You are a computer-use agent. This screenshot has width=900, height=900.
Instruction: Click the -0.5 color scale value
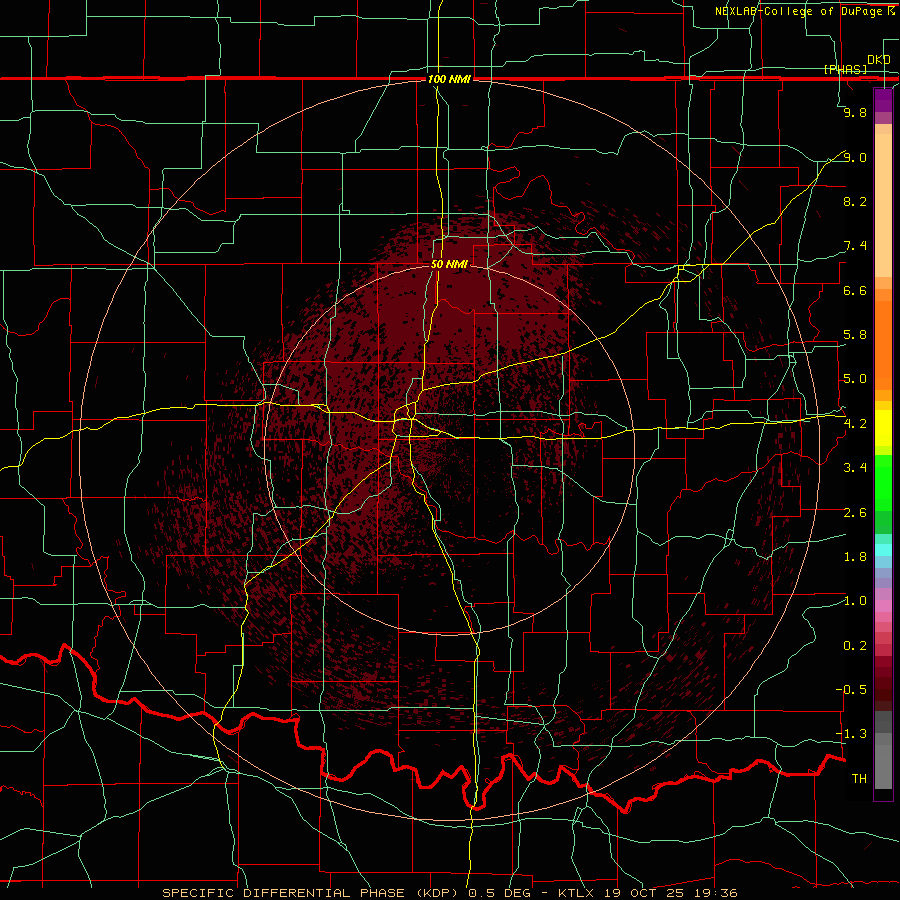851,690
